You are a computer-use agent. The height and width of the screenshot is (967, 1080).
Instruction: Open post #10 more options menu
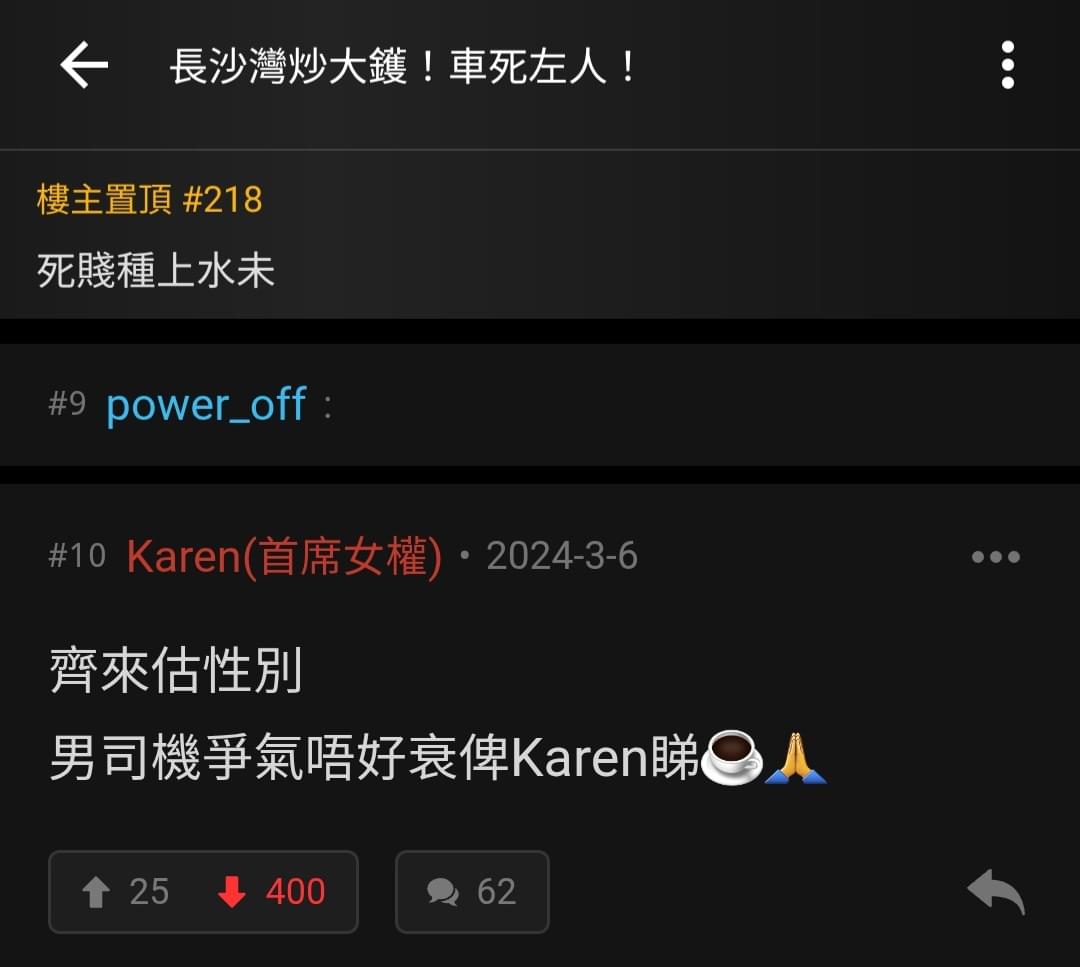(995, 557)
